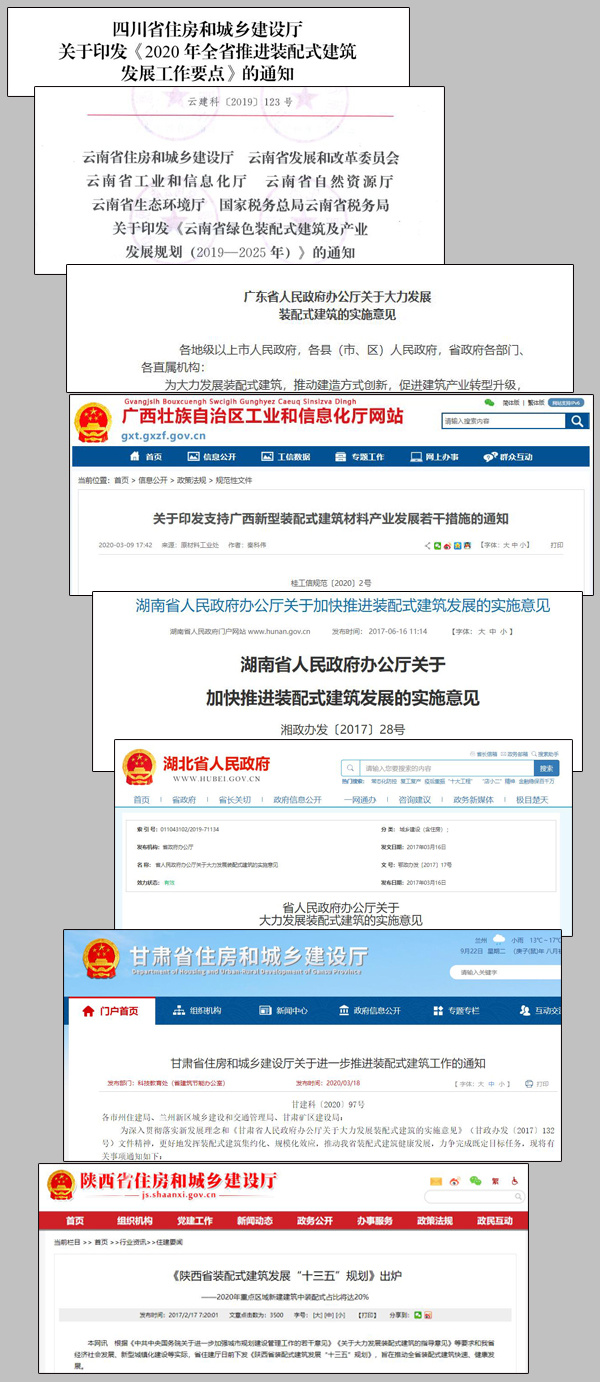Open 首页 in the Hubei nav

click(142, 800)
